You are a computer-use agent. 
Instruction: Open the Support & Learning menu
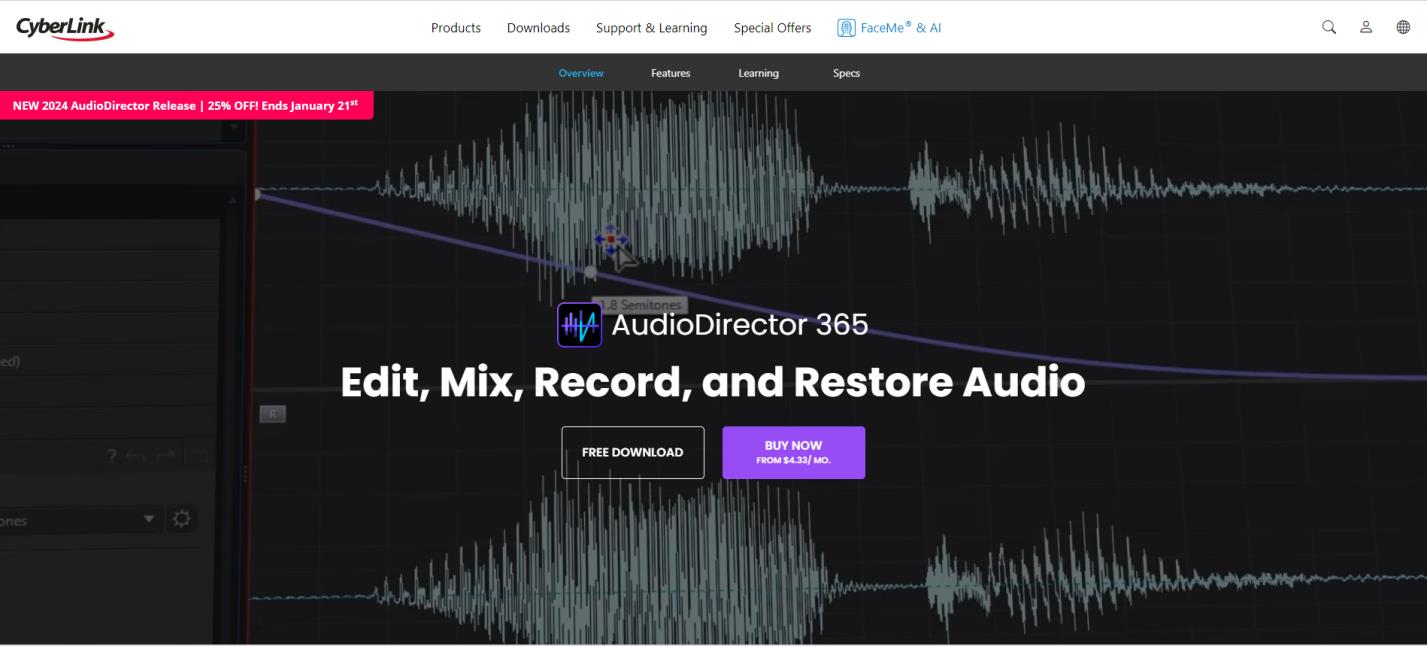(651, 28)
